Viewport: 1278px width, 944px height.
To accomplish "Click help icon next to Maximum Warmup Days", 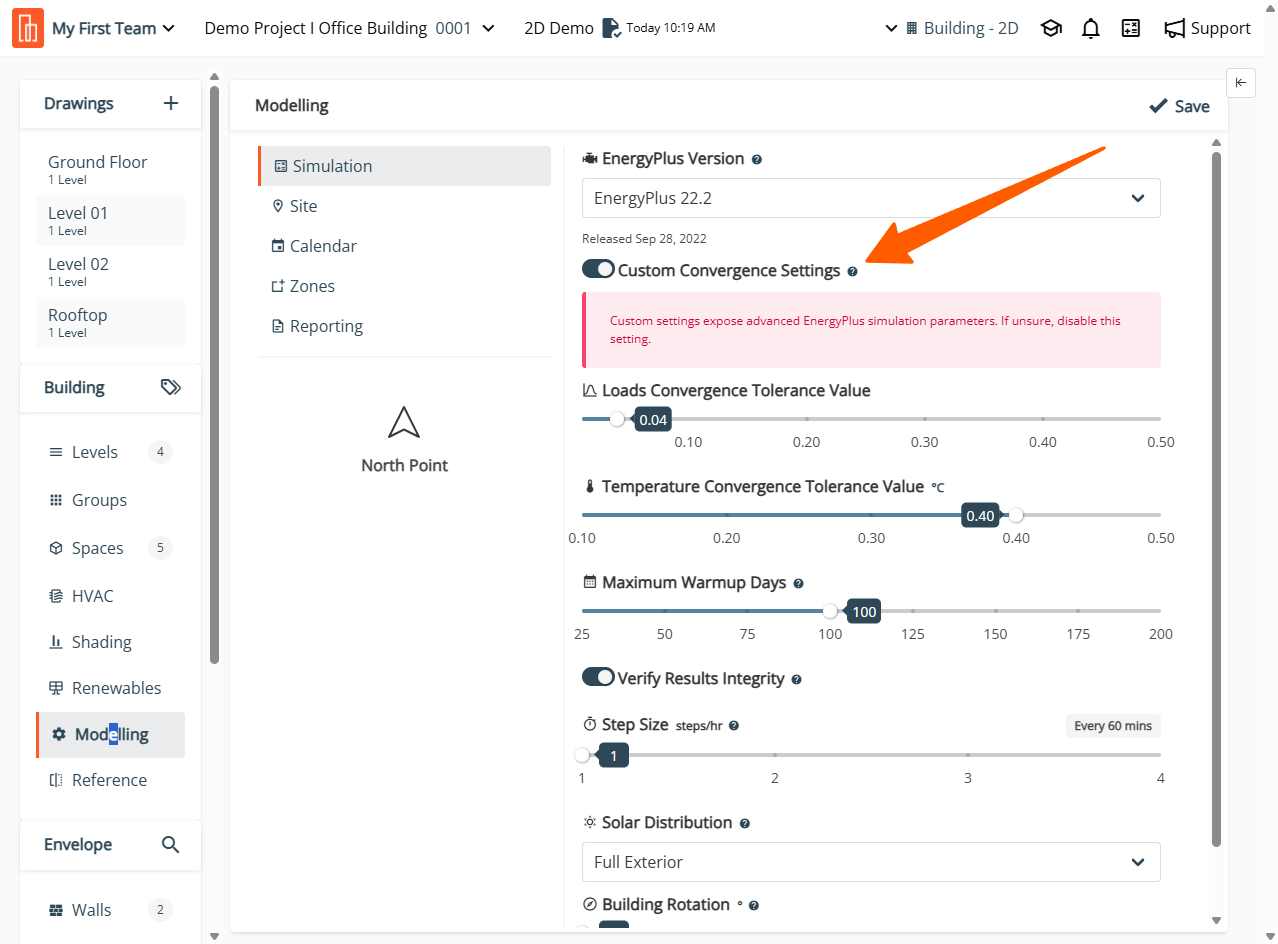I will [798, 583].
